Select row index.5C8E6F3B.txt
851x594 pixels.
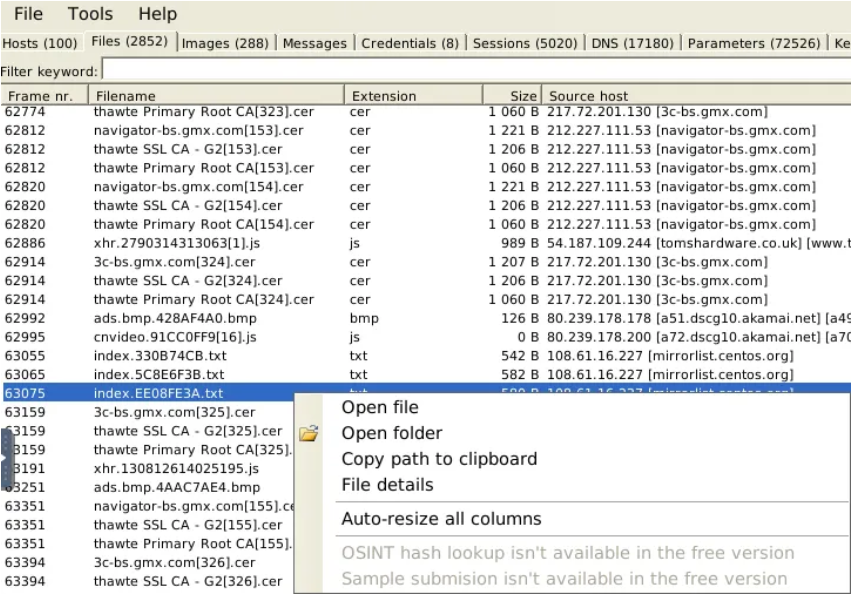(x=426, y=375)
